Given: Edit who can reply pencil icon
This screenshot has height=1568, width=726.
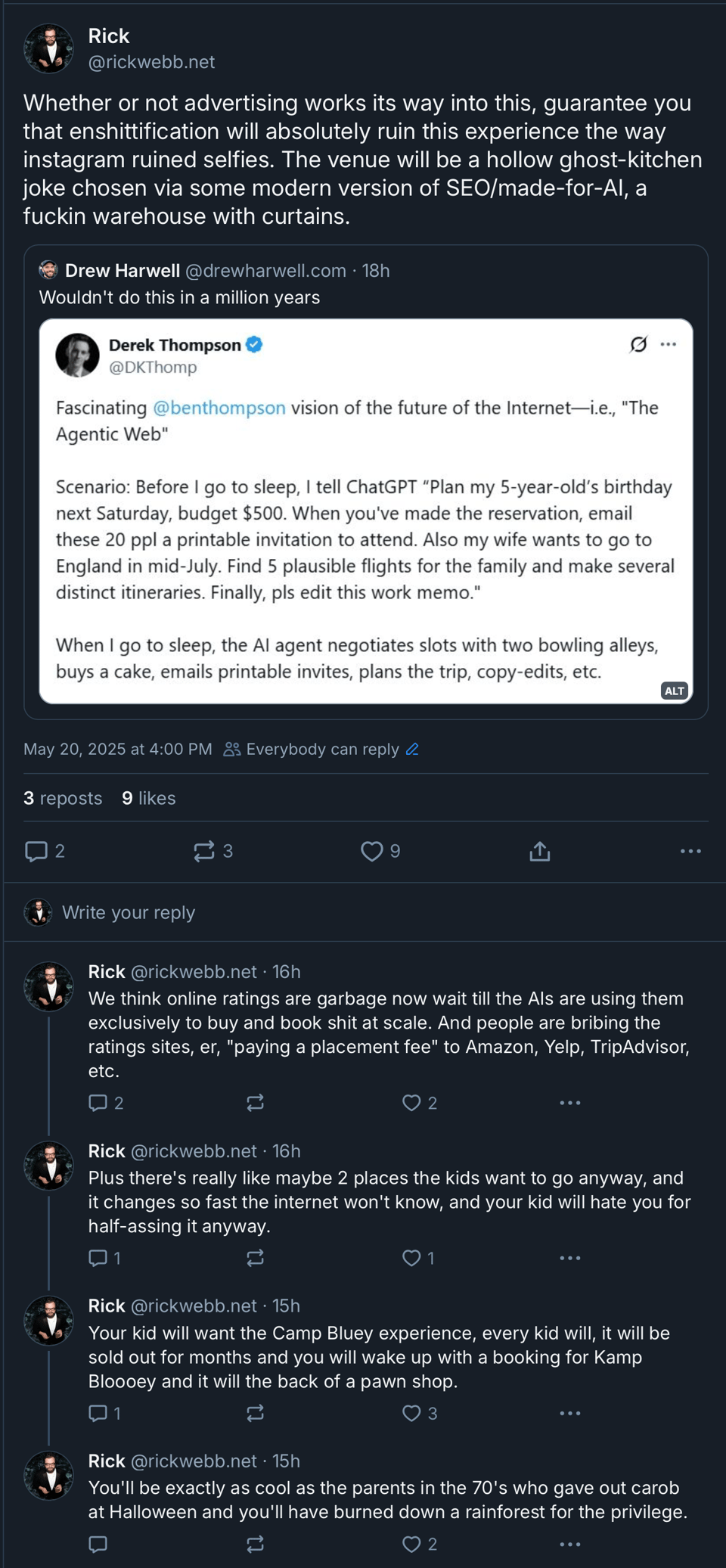Looking at the screenshot, I should 412,749.
